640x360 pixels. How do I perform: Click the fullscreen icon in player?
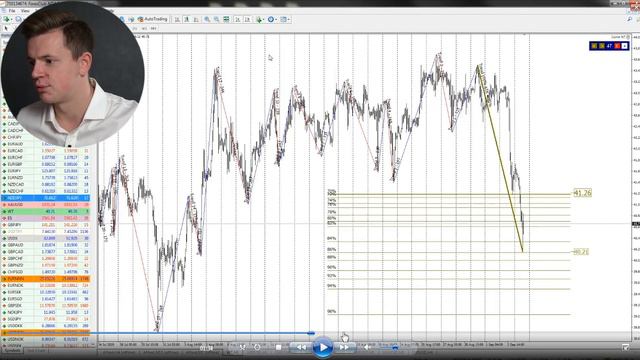pyautogui.click(x=625, y=347)
